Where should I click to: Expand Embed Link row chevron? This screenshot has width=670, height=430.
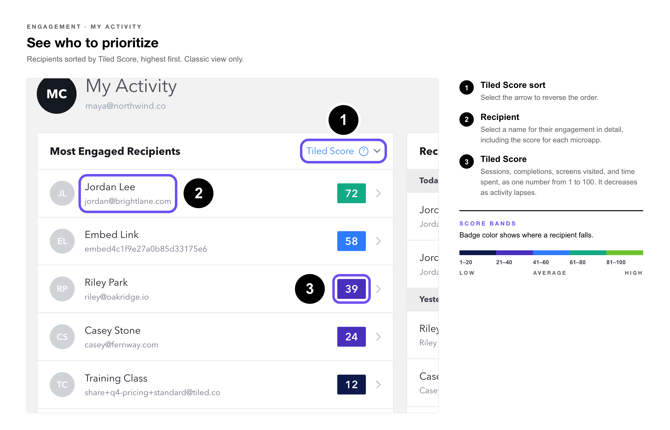tap(379, 241)
